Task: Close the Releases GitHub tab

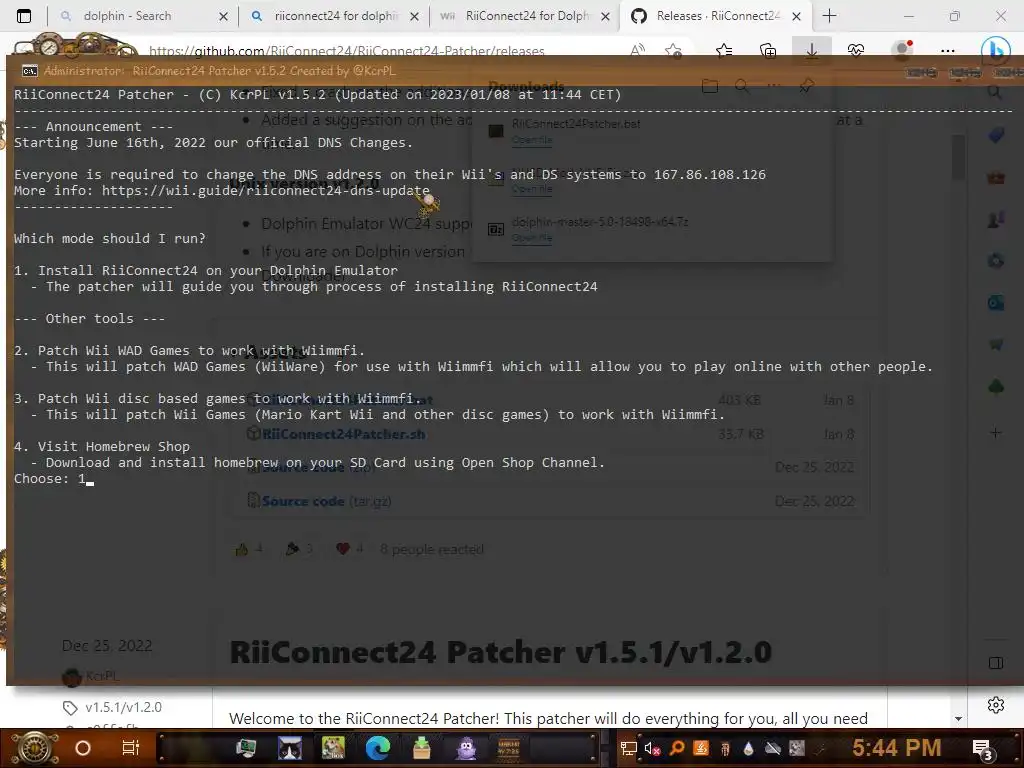Action: click(796, 17)
